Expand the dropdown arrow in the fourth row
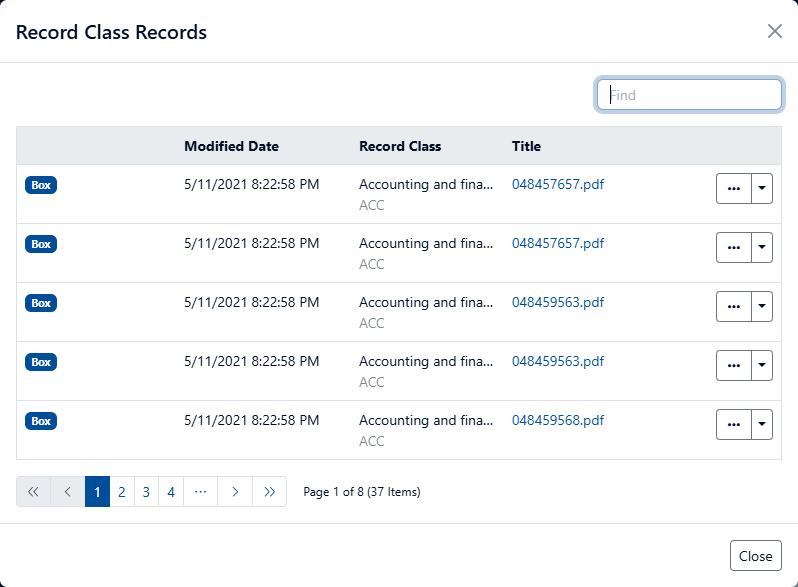This screenshot has height=587, width=798. pos(762,366)
